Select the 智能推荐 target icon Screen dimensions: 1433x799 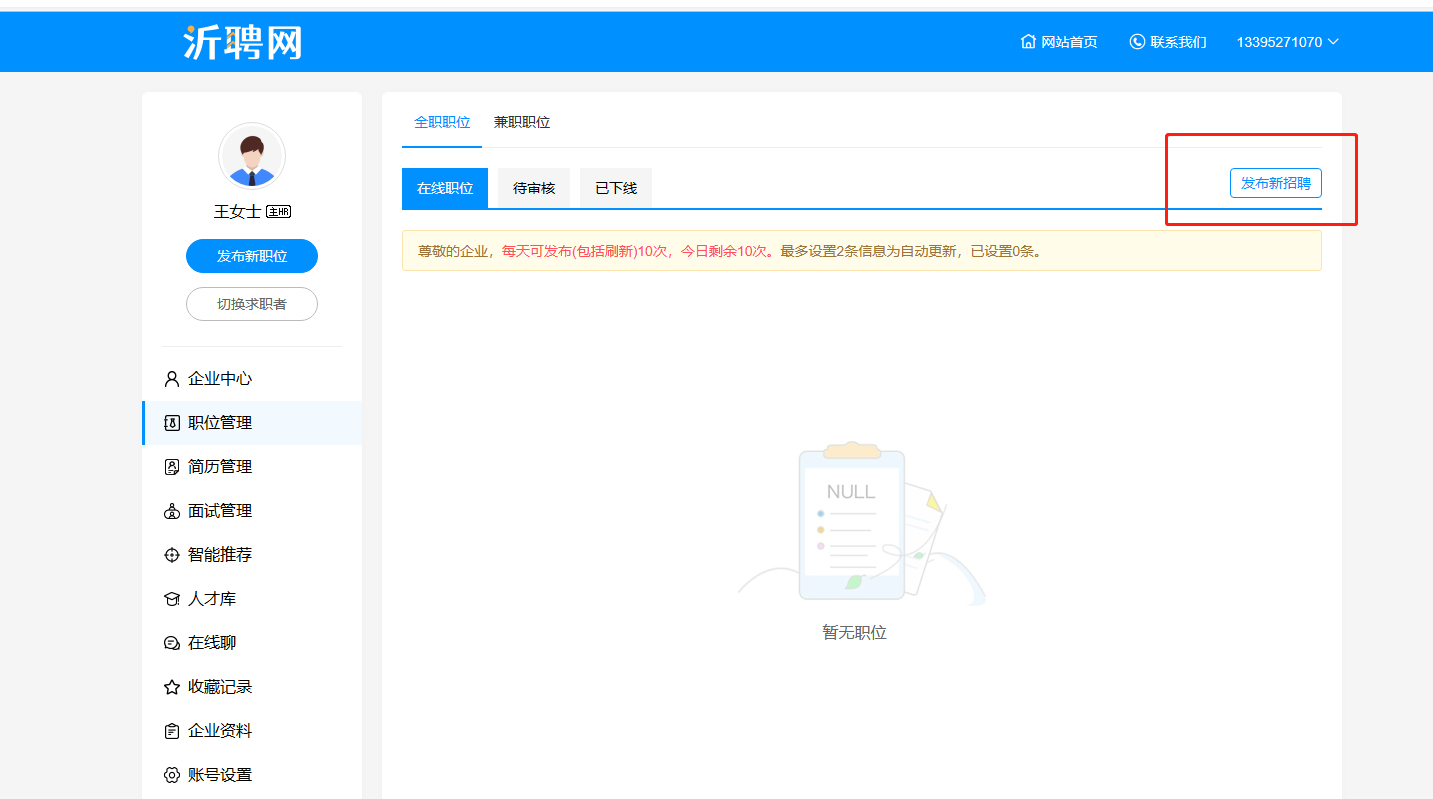tap(171, 555)
